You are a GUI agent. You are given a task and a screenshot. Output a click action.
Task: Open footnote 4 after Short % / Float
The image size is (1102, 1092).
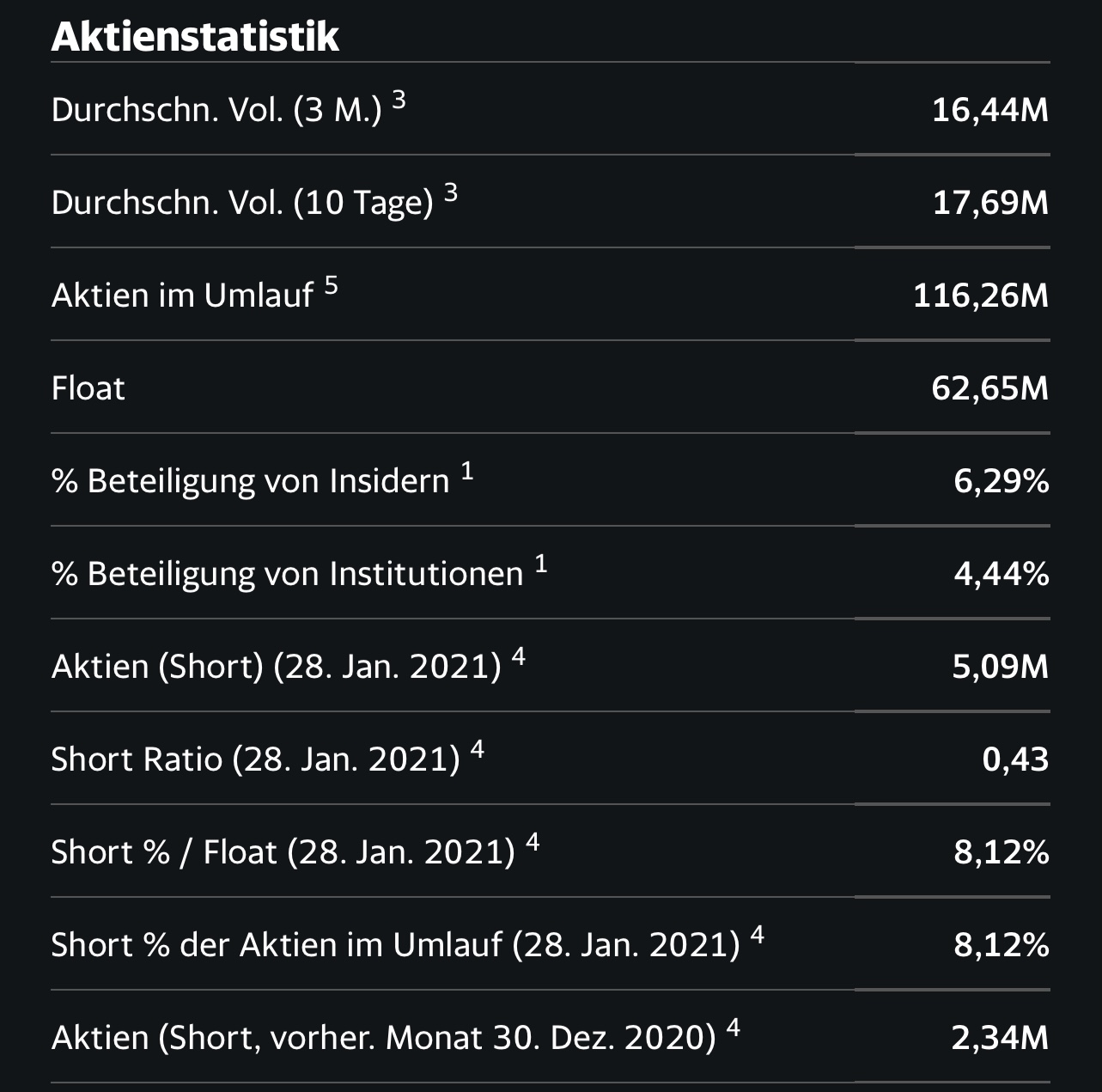[533, 842]
